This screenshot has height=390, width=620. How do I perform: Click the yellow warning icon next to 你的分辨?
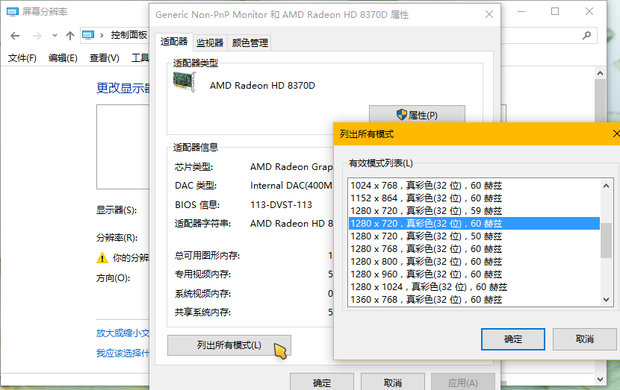[102, 258]
